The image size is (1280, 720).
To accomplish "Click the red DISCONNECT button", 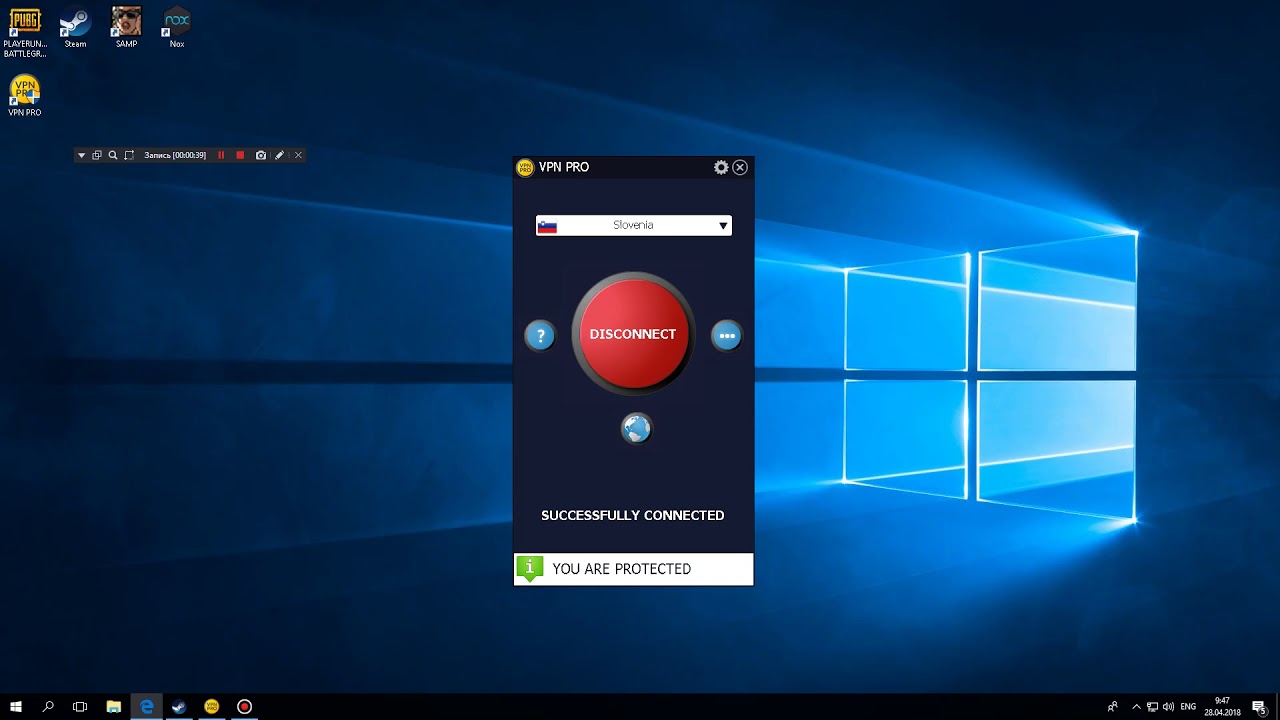I will [633, 334].
